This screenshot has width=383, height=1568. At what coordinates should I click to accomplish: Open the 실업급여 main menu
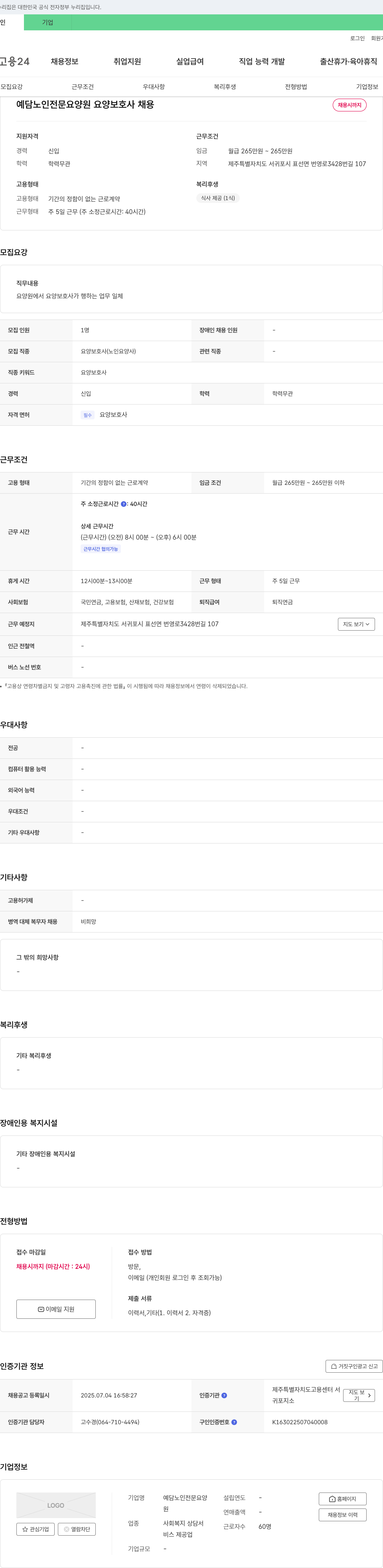point(190,62)
